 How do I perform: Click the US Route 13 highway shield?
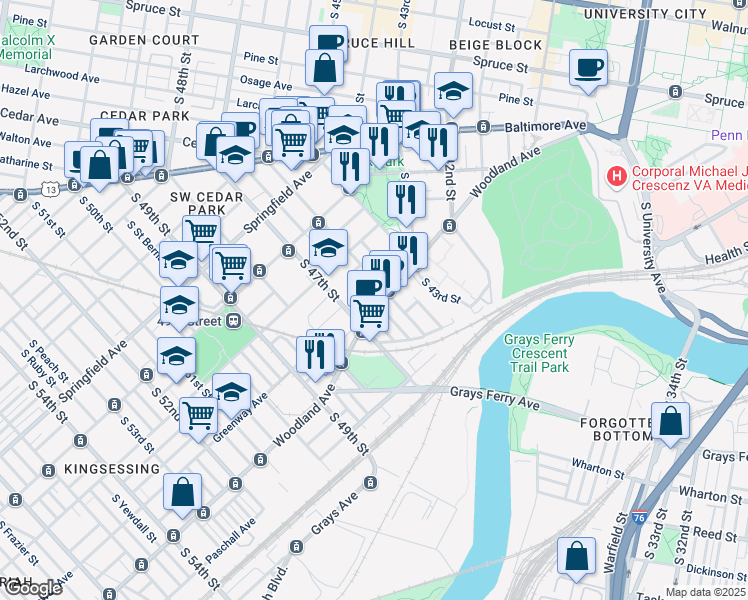pos(50,189)
